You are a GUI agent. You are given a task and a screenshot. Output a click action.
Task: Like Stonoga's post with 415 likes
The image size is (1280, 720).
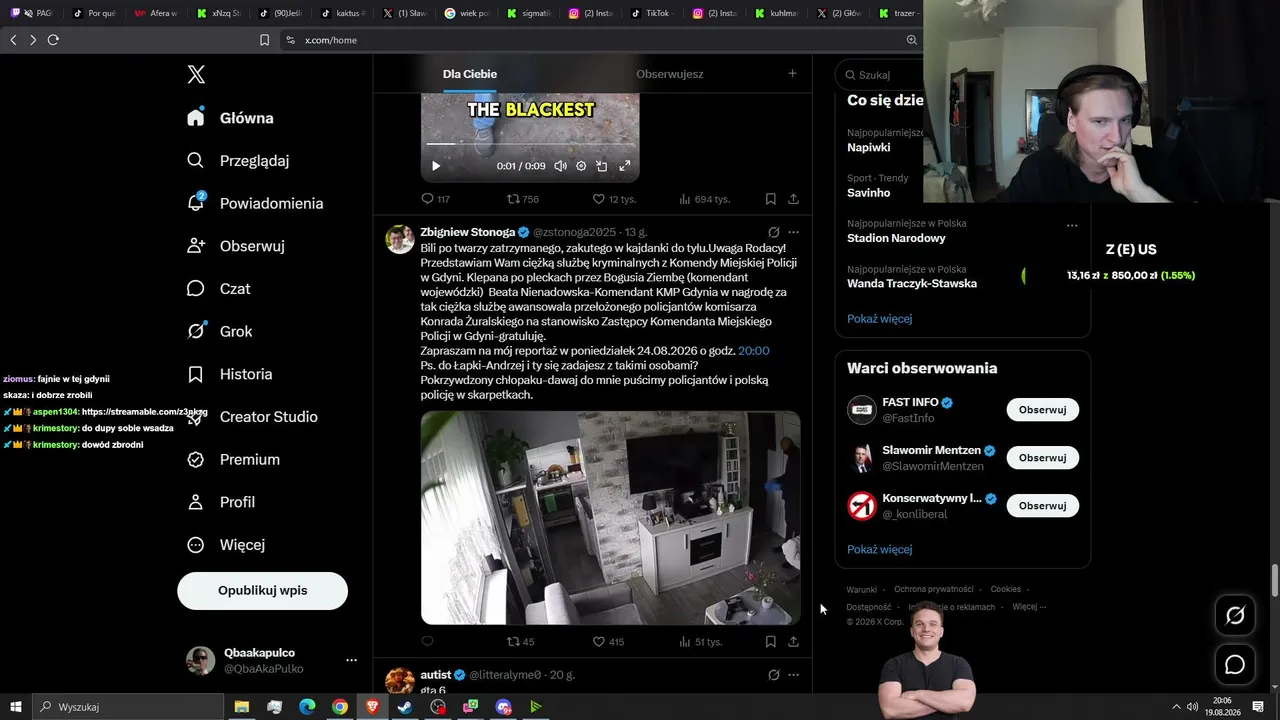click(x=609, y=642)
